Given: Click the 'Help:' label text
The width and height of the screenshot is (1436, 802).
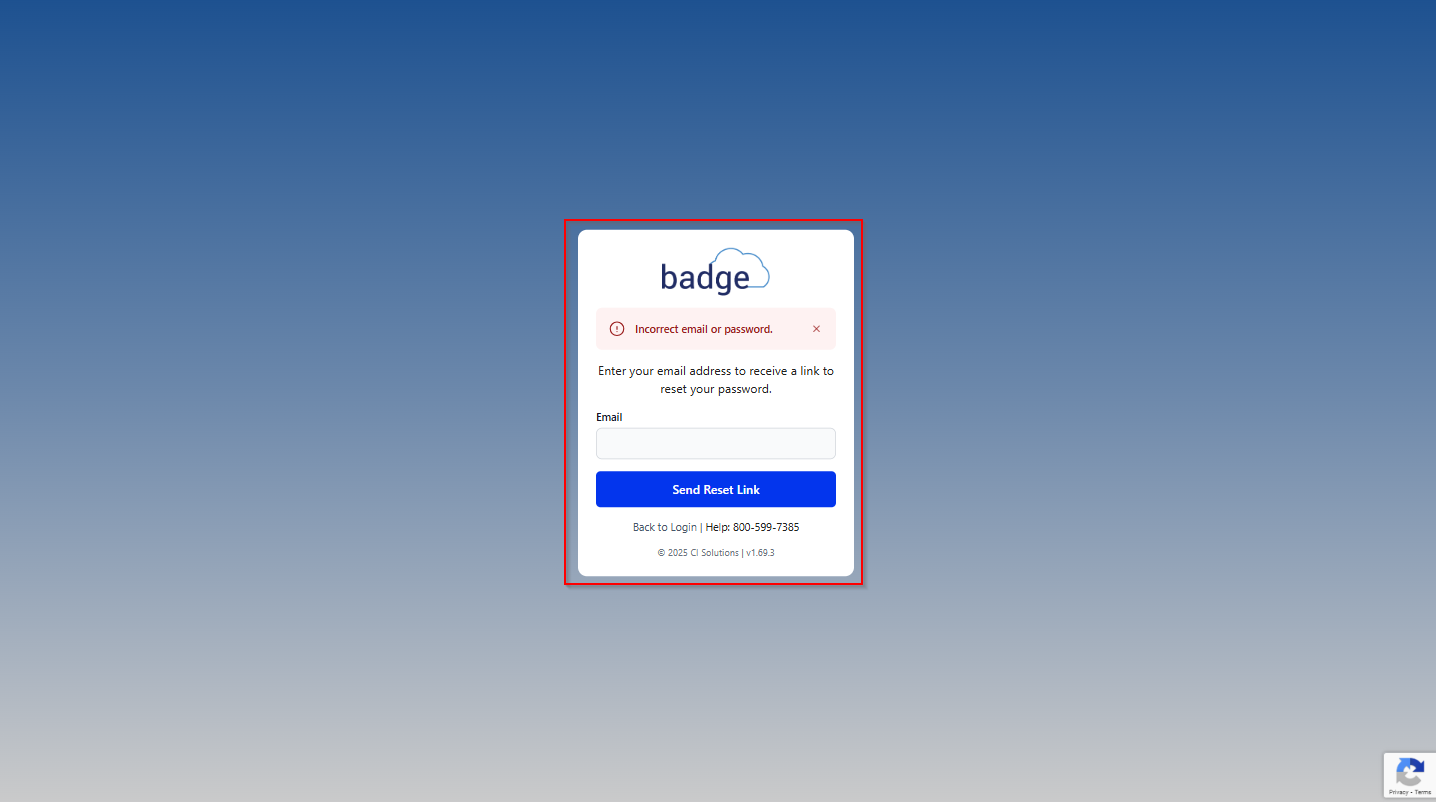Looking at the screenshot, I should (718, 527).
